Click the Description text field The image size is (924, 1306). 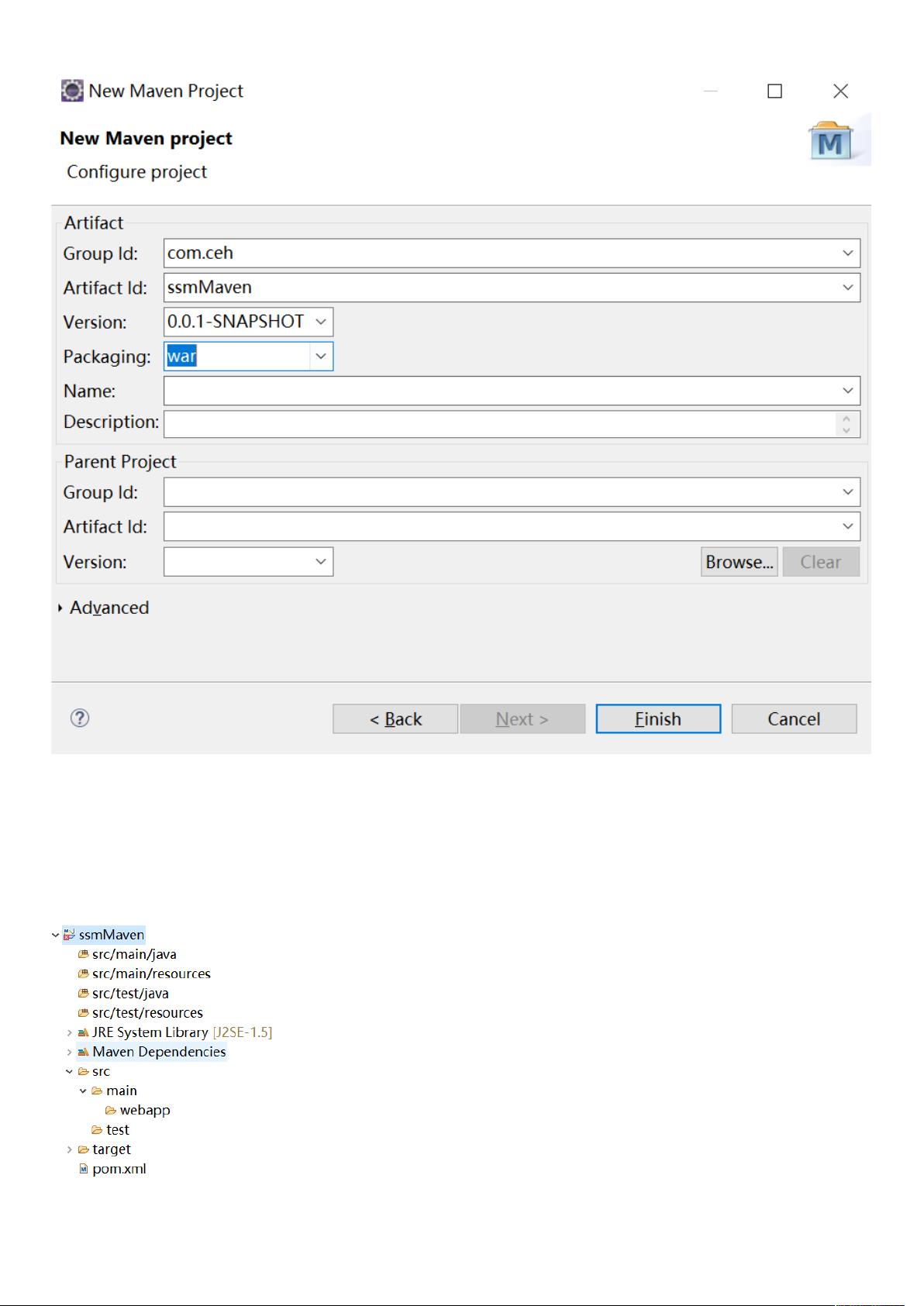[x=512, y=424]
